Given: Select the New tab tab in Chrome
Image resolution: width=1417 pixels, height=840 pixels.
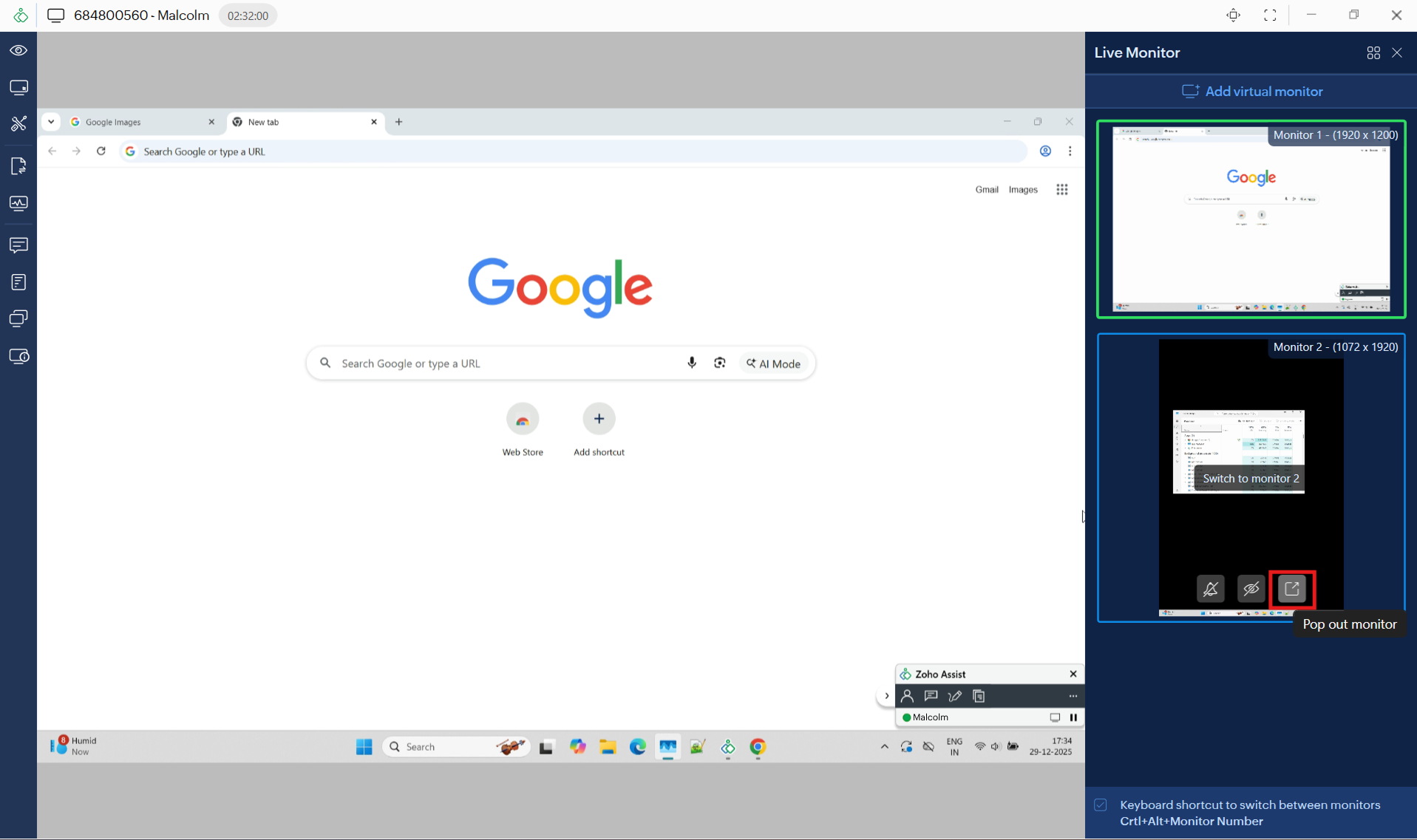Looking at the screenshot, I should pos(304,122).
